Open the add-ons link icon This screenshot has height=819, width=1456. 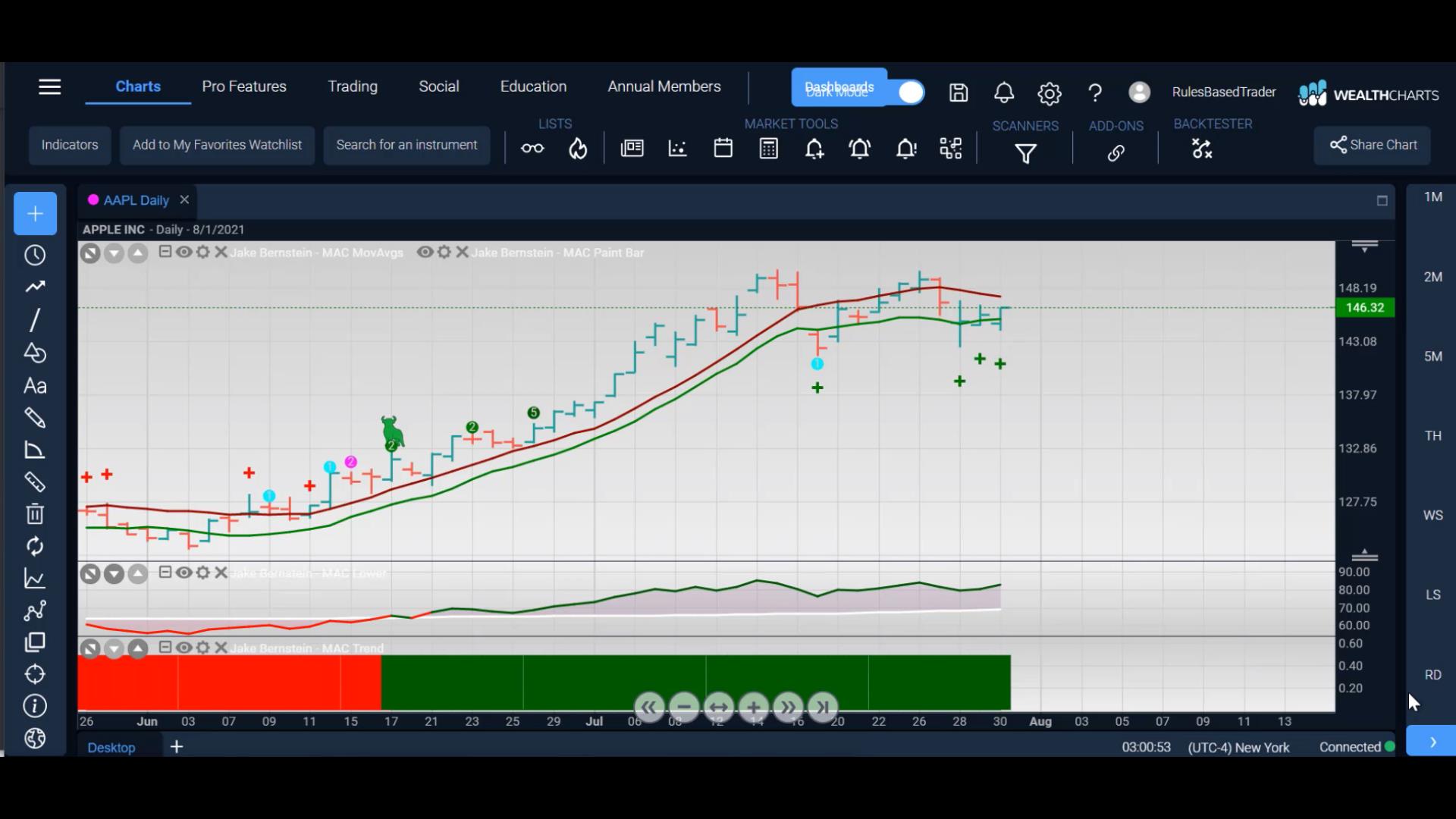pyautogui.click(x=1116, y=153)
